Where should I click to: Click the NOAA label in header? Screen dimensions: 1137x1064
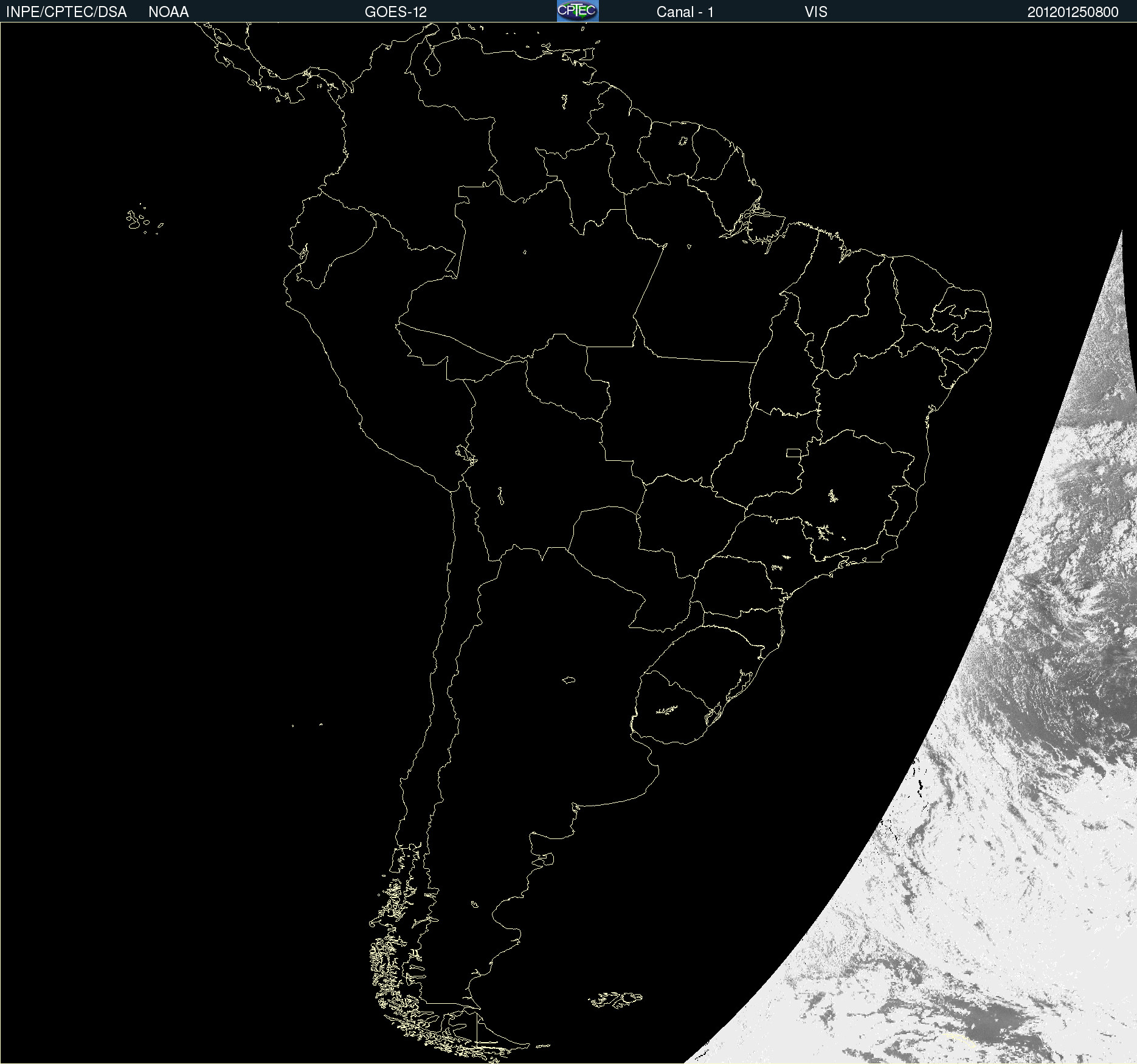pyautogui.click(x=168, y=12)
